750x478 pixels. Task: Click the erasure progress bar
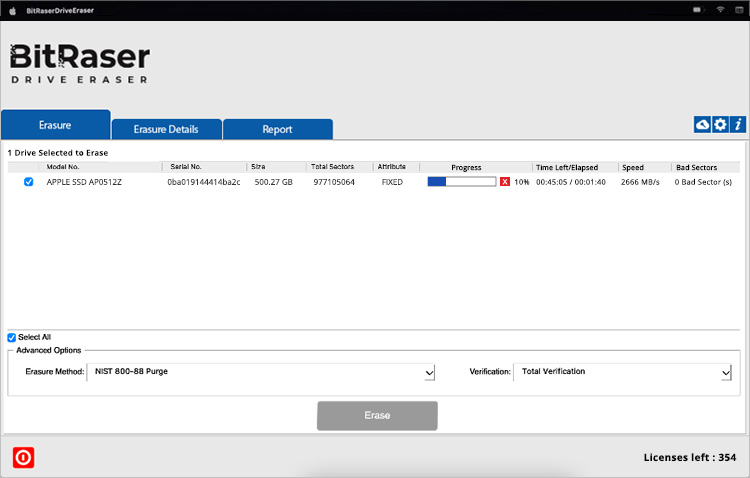[462, 182]
